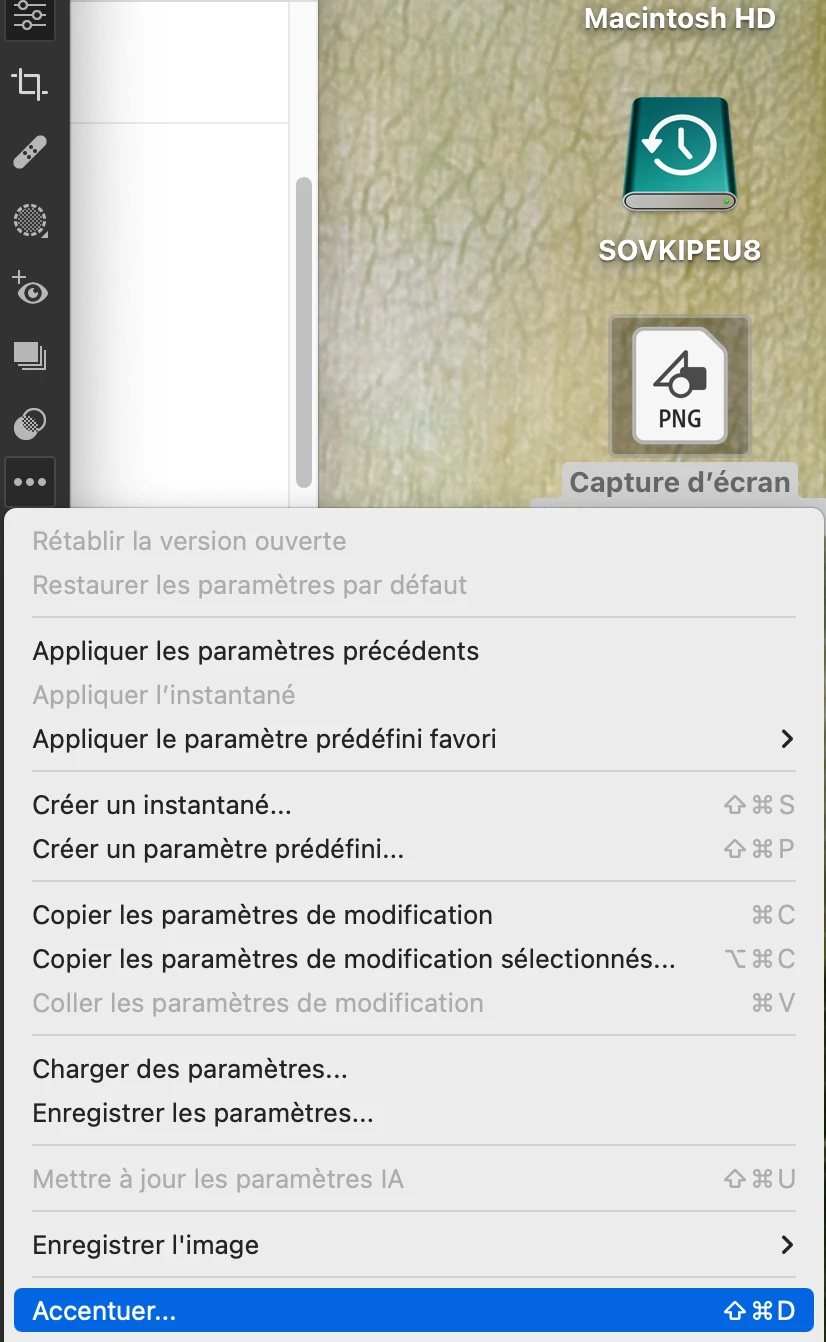Select the SOVKIPEU8 Time Machine drive icon
826x1342 pixels.
pyautogui.click(x=680, y=154)
